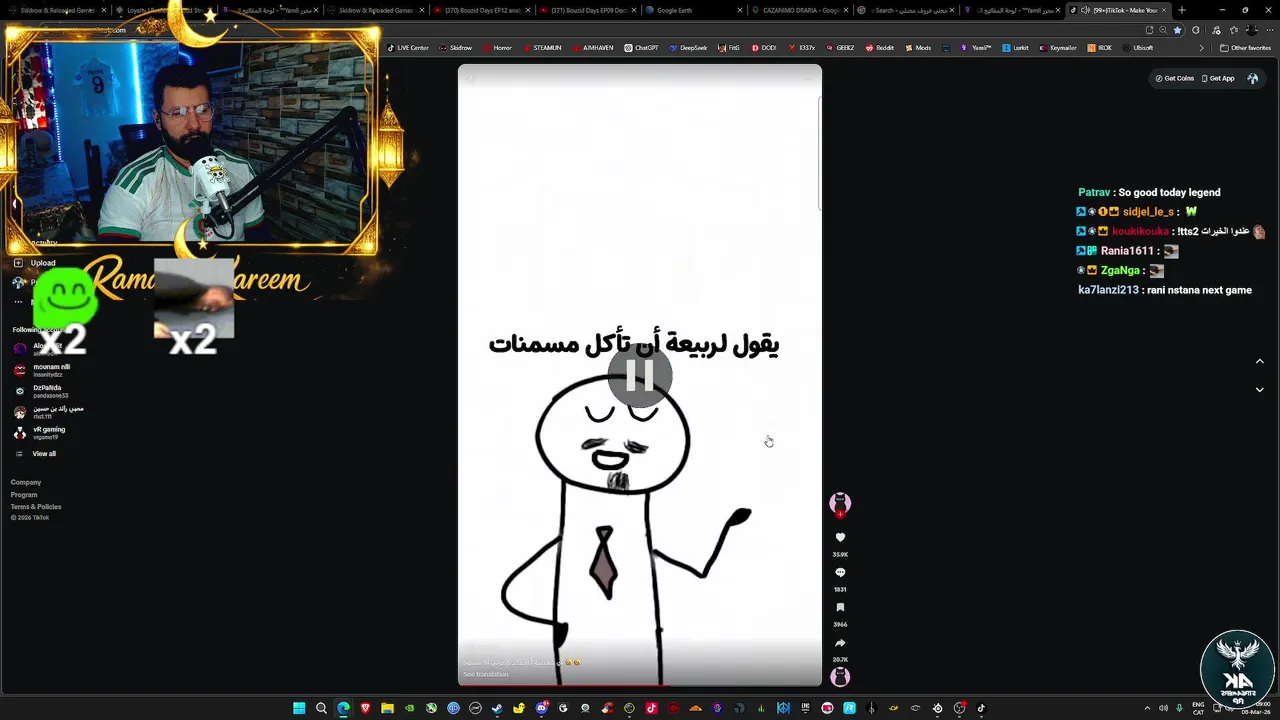Click Get Coins in TikTok header
The image size is (1280, 720).
tap(1174, 78)
